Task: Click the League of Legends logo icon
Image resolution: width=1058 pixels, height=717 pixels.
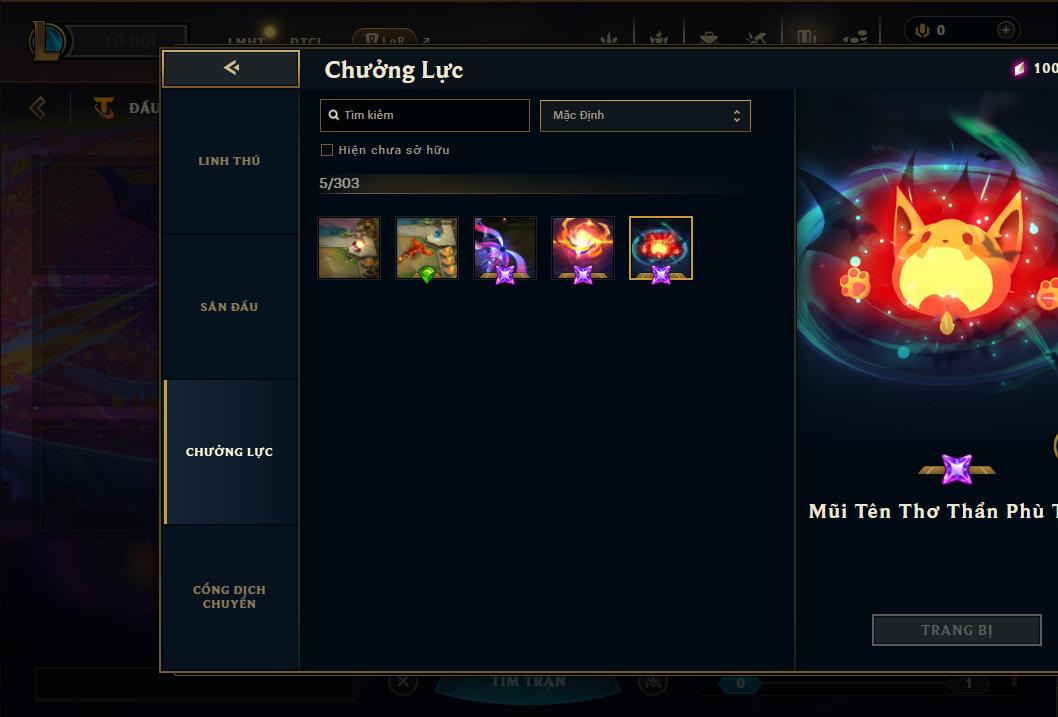Action: pyautogui.click(x=48, y=40)
